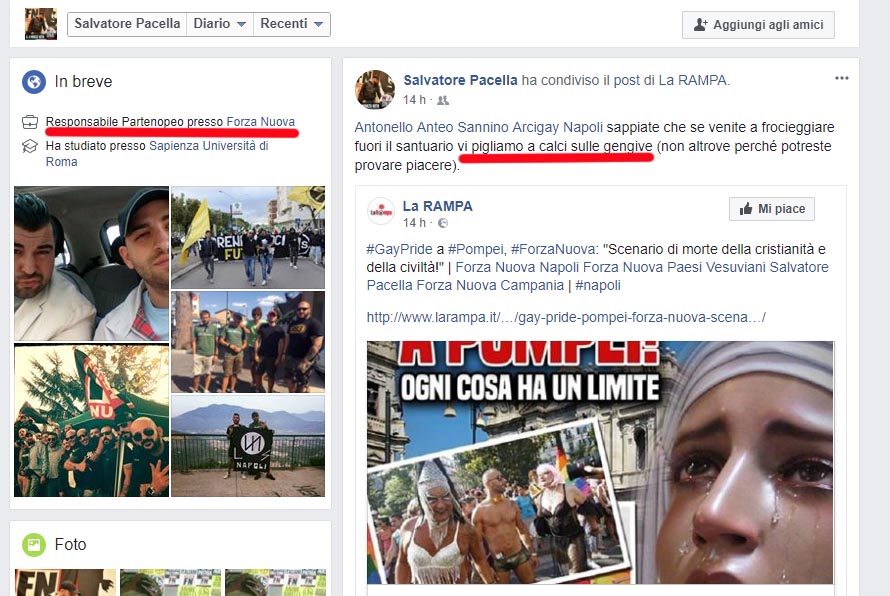The width and height of the screenshot is (890, 596).
Task: Click Mi piace button for La RAMPA
Action: 772,209
